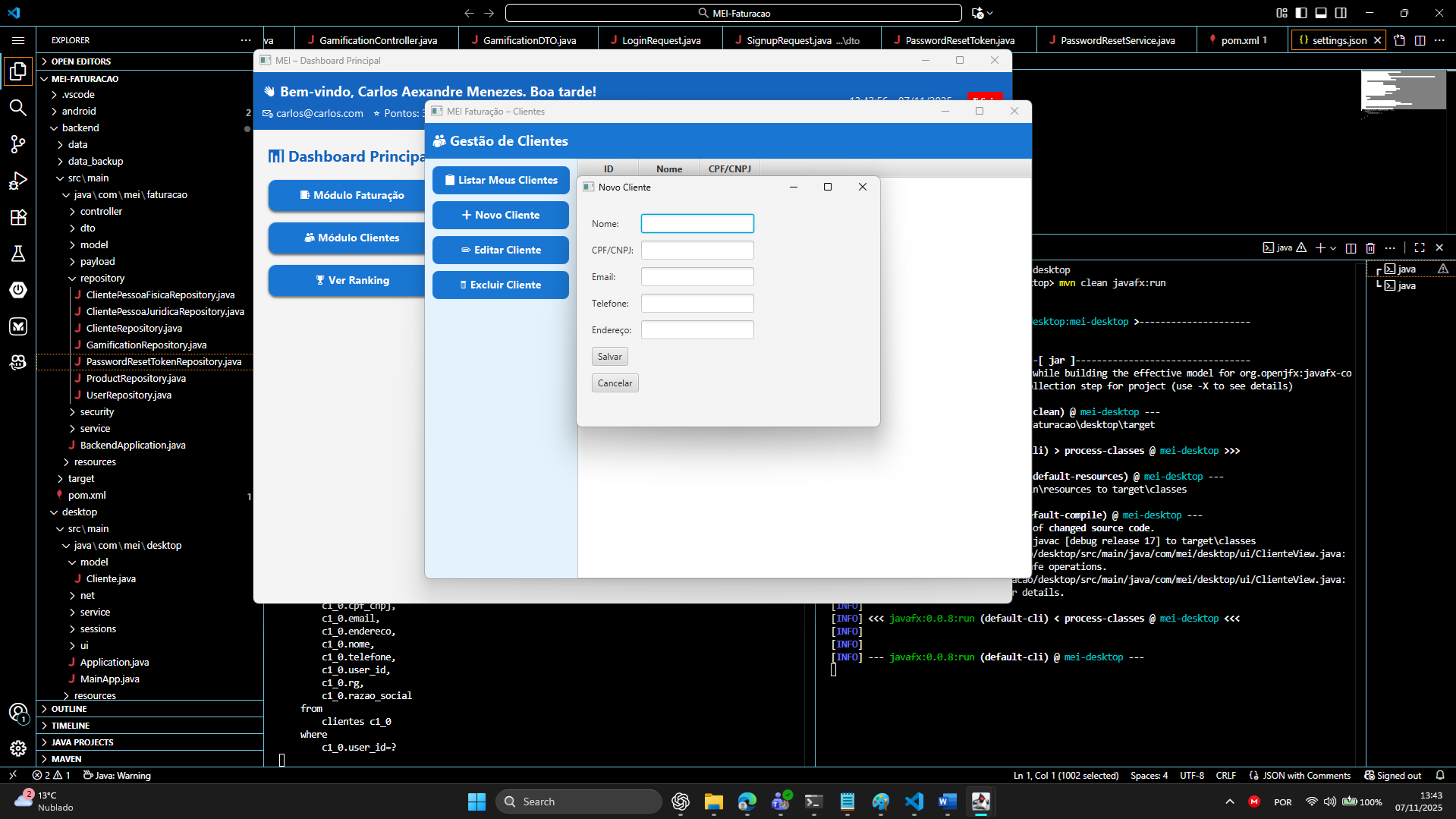Open new terminal launch profile dropdown
1456x819 pixels.
pos(1333,247)
